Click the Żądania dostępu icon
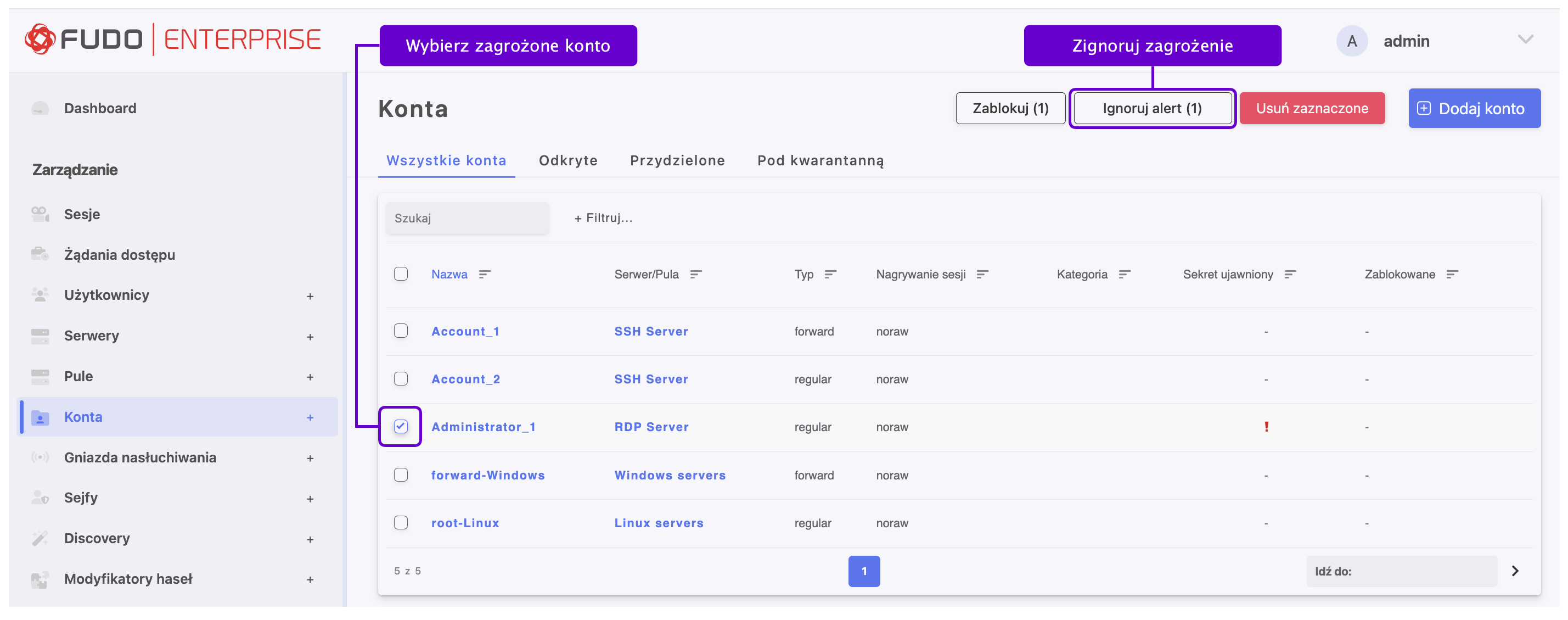The image size is (1568, 620). click(x=40, y=255)
